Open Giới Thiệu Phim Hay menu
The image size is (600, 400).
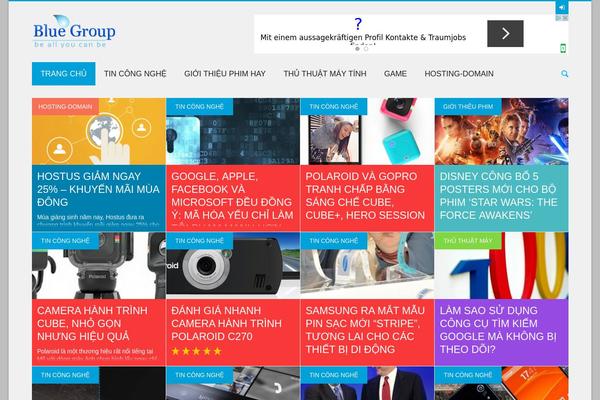coord(225,73)
